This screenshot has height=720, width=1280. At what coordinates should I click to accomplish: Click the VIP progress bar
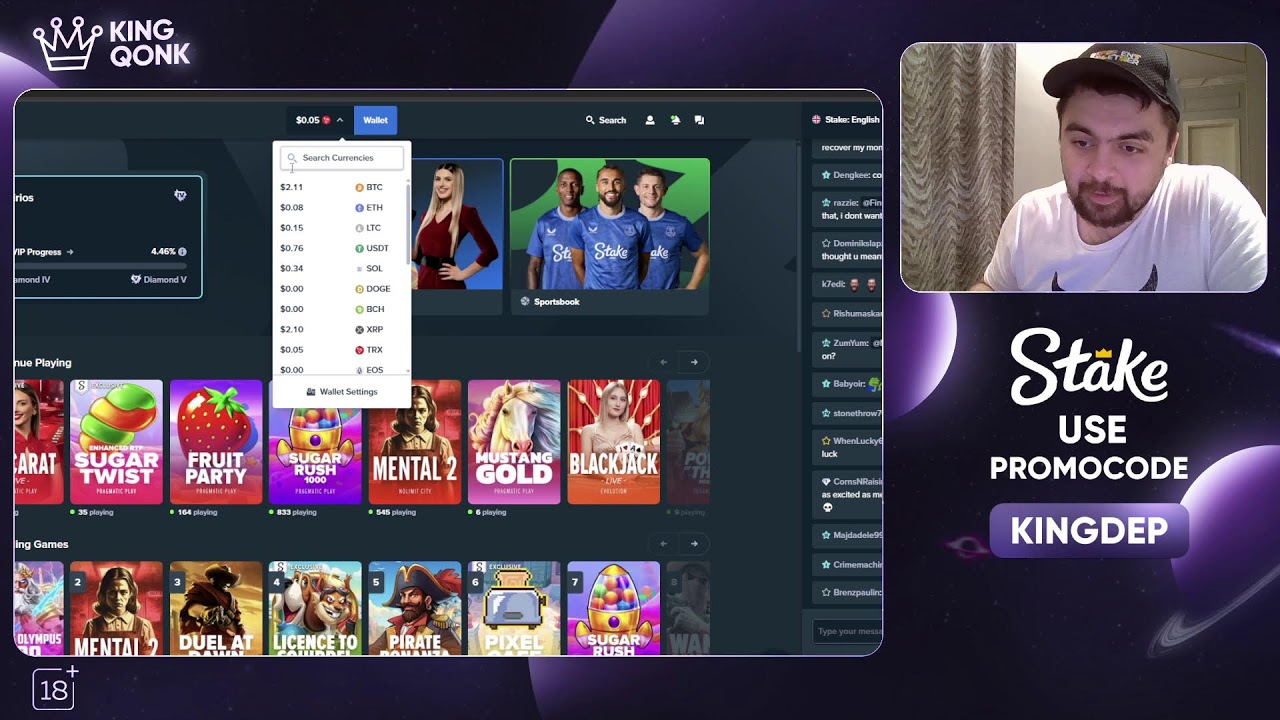100,266
